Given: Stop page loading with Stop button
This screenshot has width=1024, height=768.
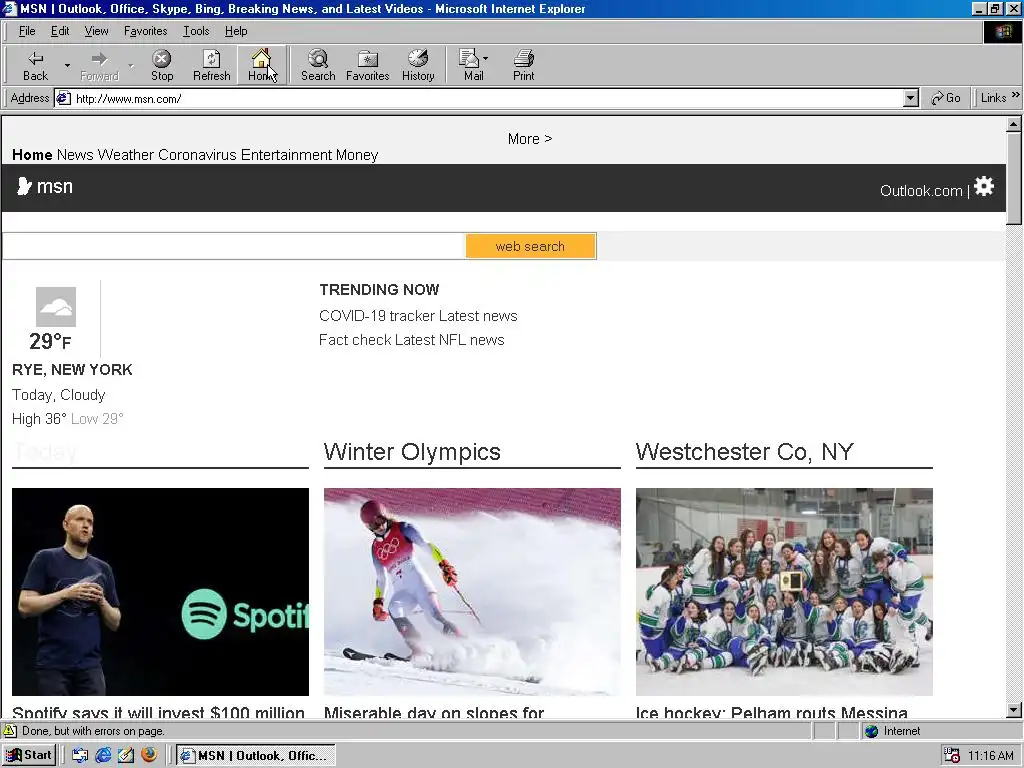Looking at the screenshot, I should coord(162,65).
